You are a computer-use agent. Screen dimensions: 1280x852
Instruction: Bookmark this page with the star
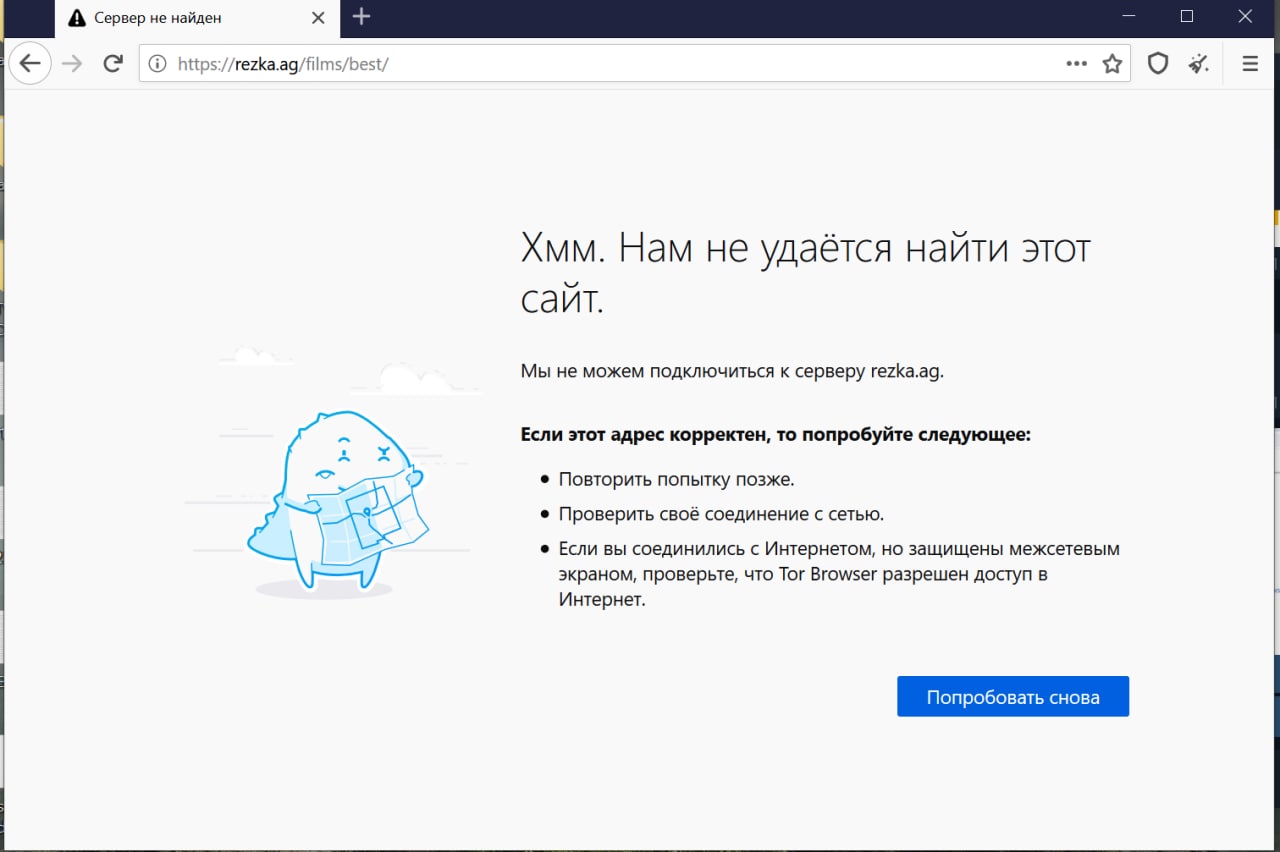(1112, 64)
